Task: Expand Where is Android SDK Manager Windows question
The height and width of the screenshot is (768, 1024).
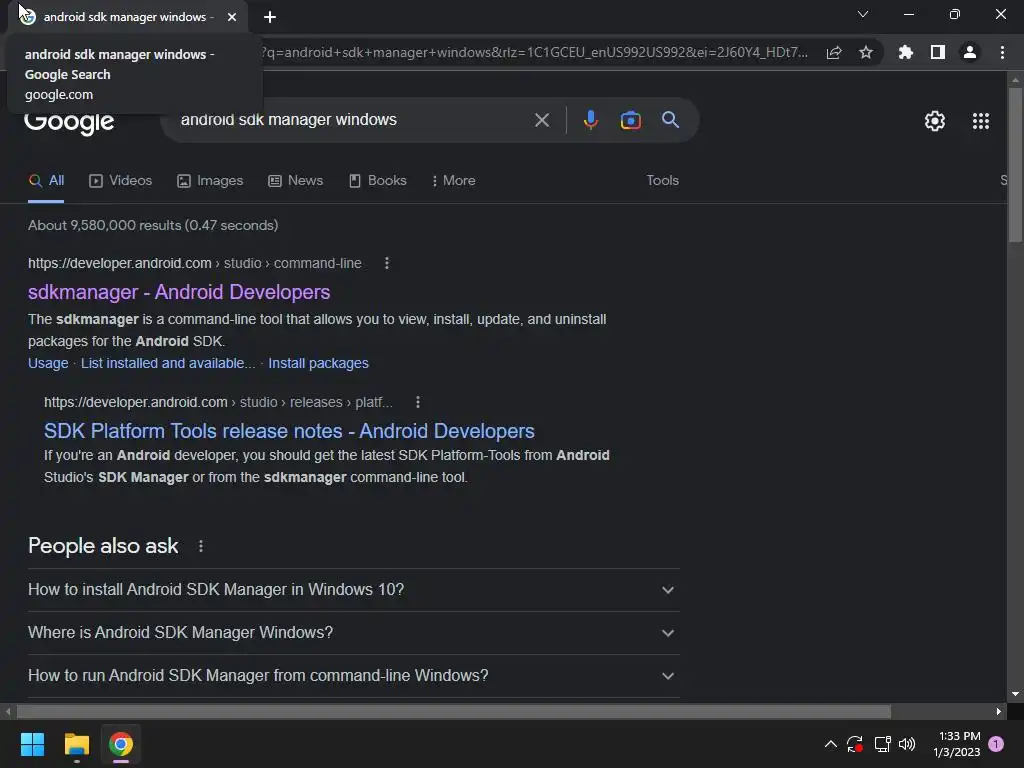Action: coord(353,633)
